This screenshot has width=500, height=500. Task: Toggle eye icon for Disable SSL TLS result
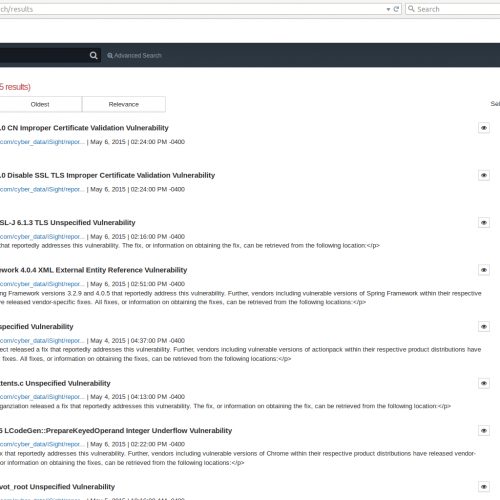484,175
